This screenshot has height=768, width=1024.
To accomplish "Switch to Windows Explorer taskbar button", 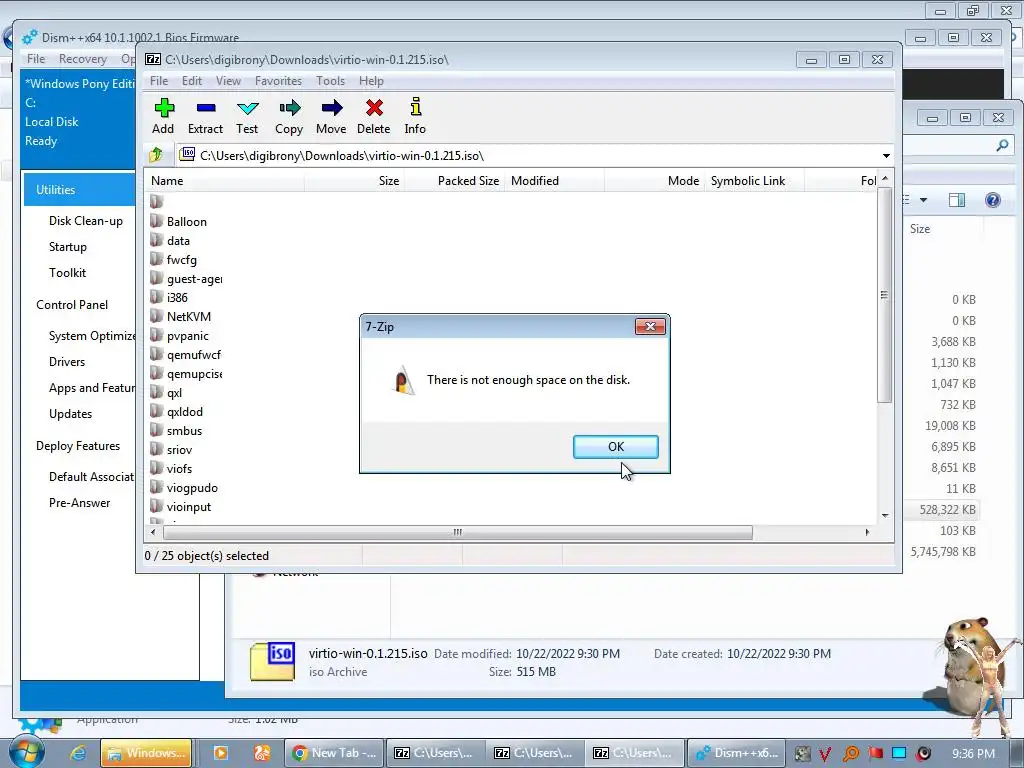I will 146,753.
